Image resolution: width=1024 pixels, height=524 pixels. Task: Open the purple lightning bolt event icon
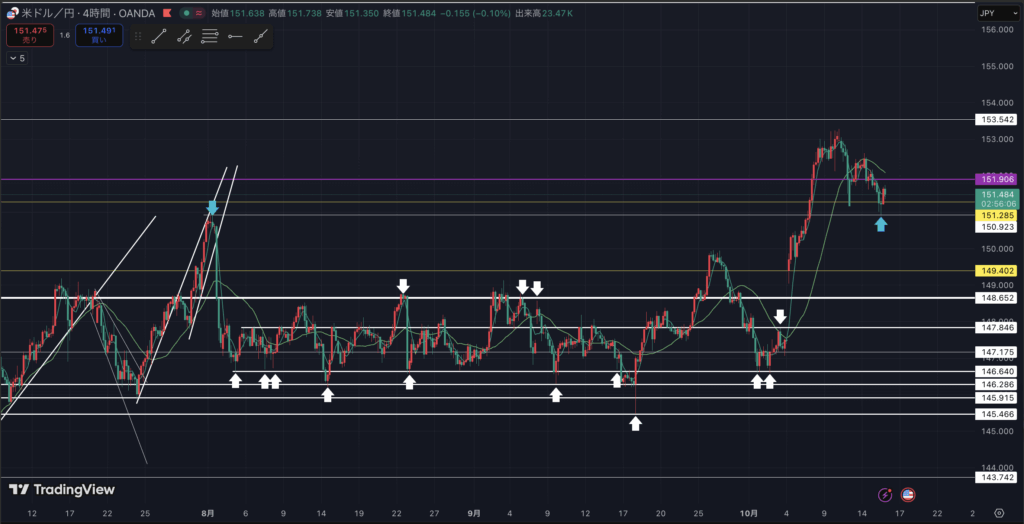coord(885,494)
